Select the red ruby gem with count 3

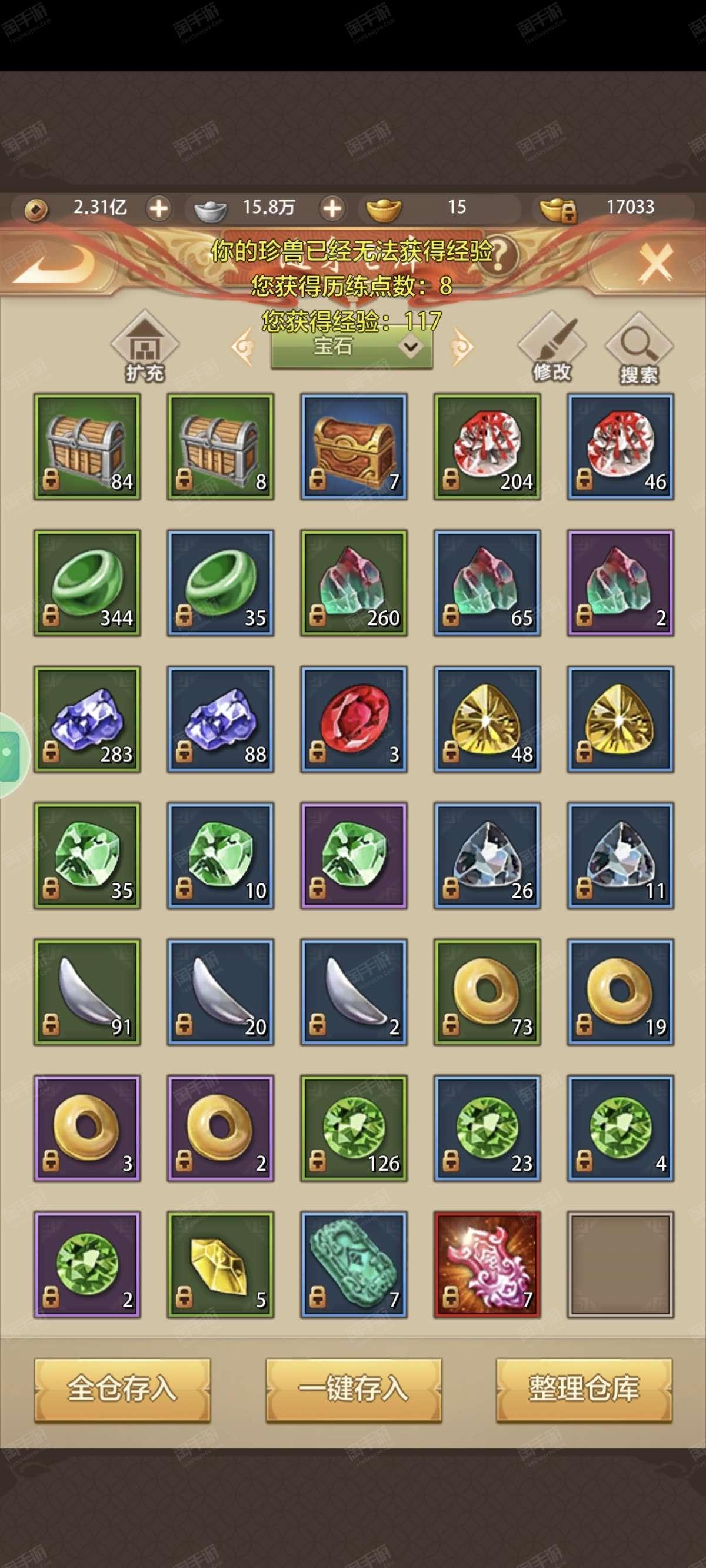(354, 719)
